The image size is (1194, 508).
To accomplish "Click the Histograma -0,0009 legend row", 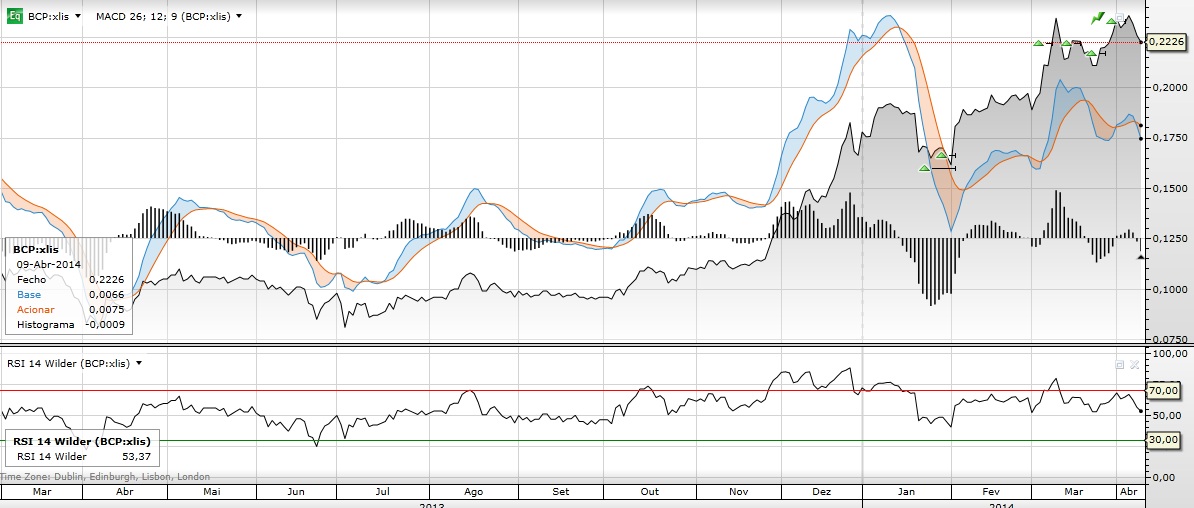I will tap(70, 325).
